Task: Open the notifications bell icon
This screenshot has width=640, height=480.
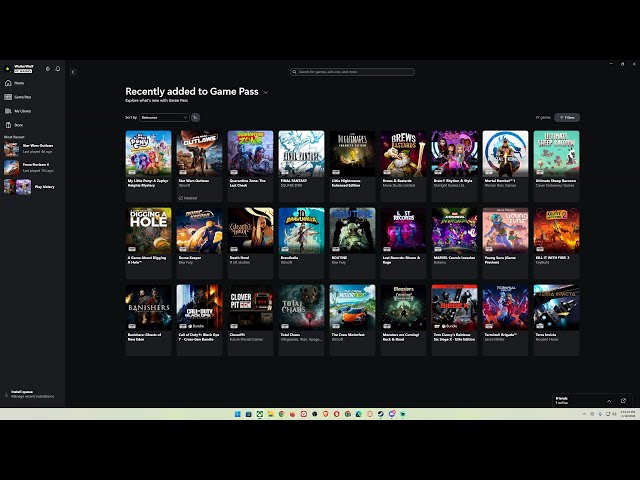Action: coord(58,69)
